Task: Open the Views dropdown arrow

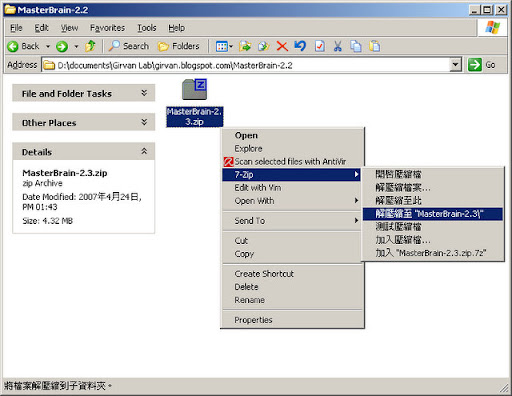Action: click(x=231, y=46)
